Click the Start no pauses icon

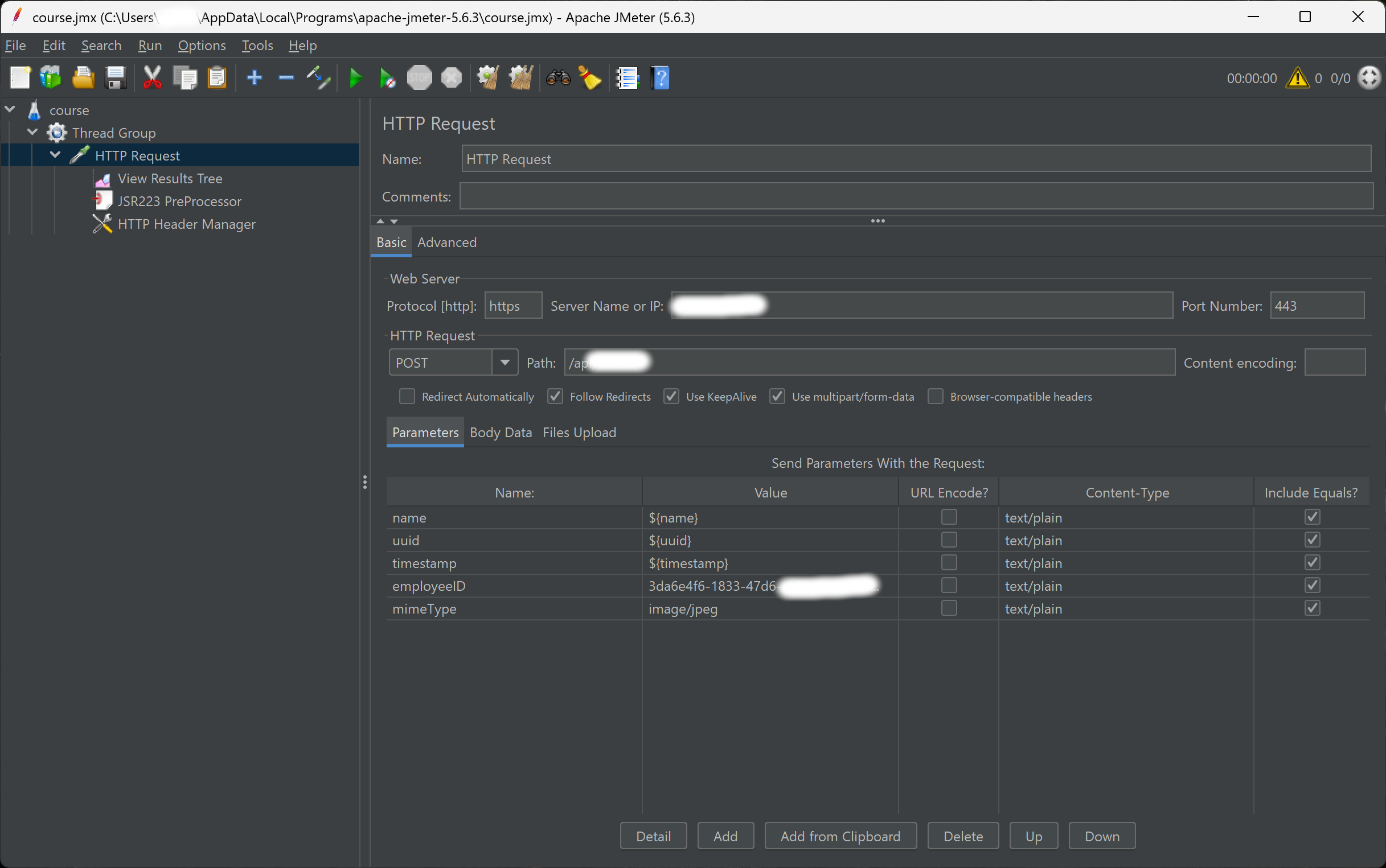pos(387,78)
